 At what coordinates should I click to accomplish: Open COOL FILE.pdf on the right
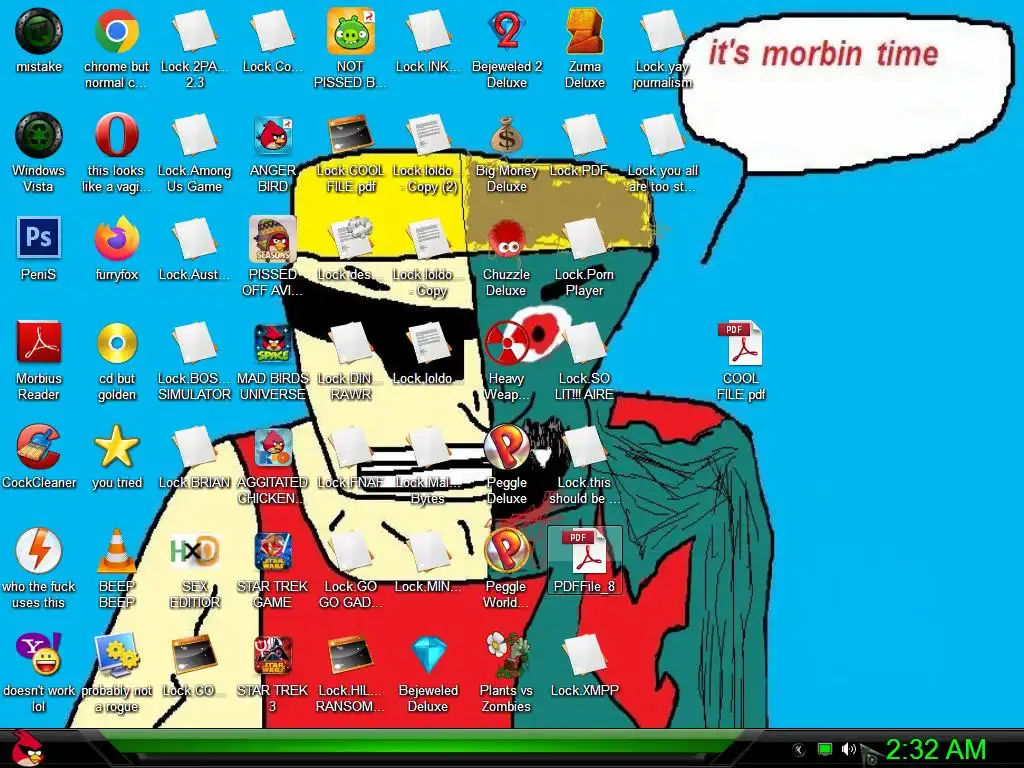[741, 343]
